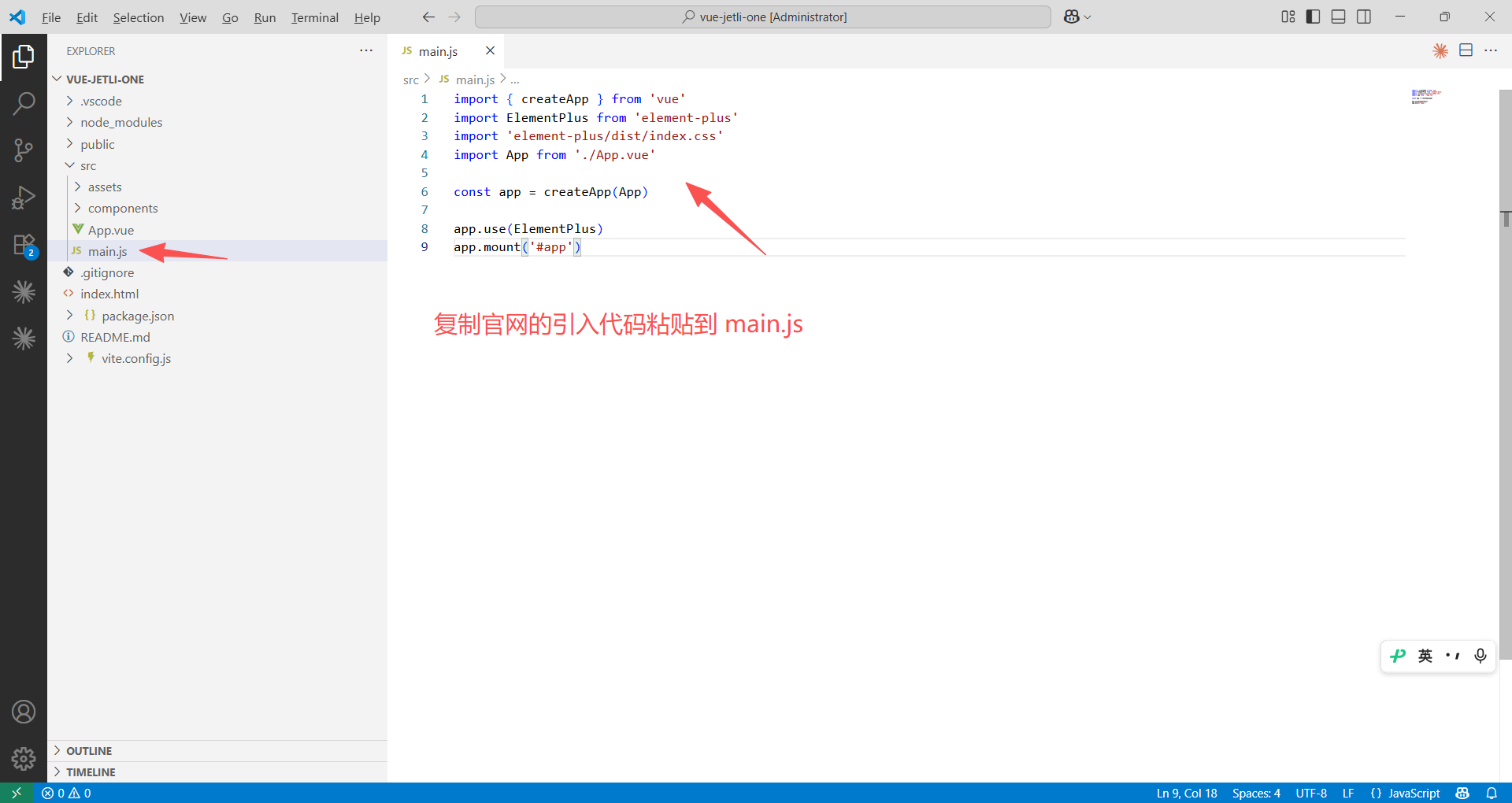Open the Edit menu

tap(87, 17)
